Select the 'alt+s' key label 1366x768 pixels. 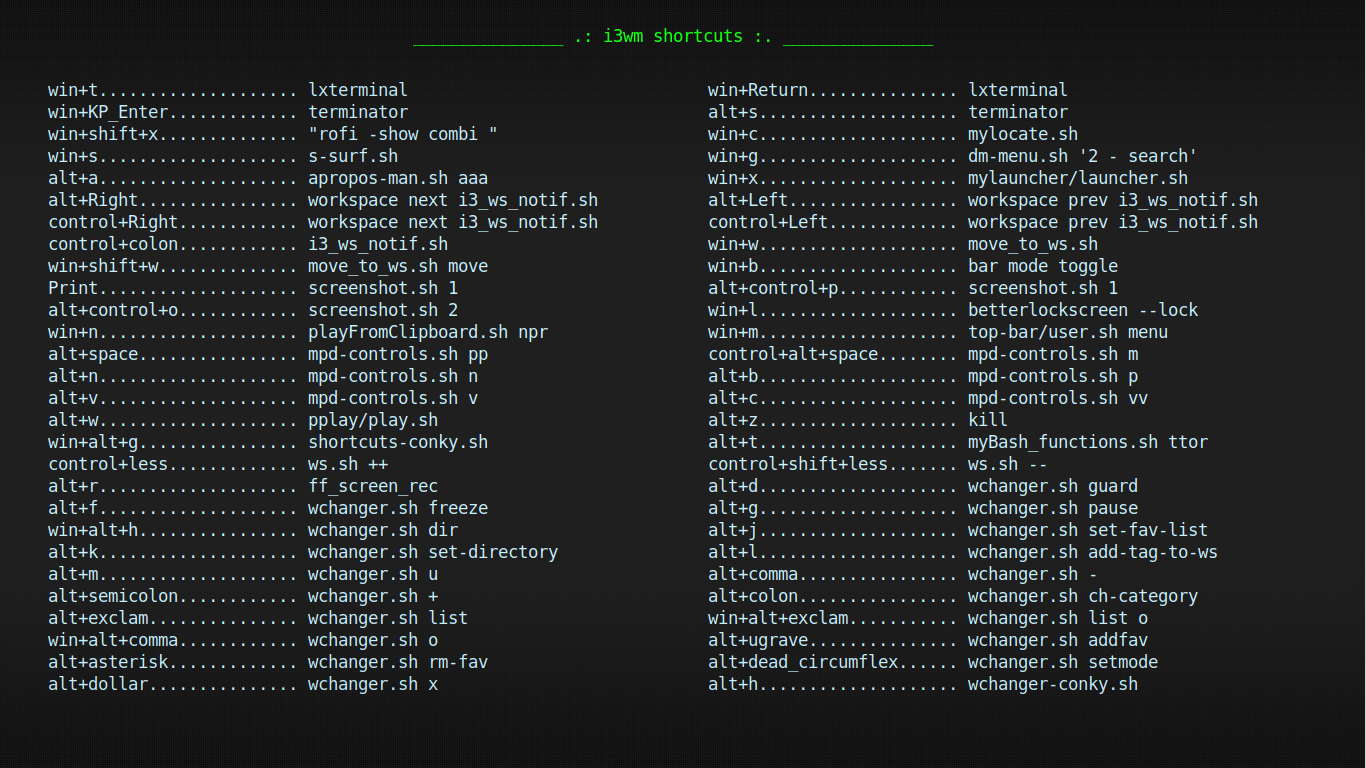click(x=733, y=112)
